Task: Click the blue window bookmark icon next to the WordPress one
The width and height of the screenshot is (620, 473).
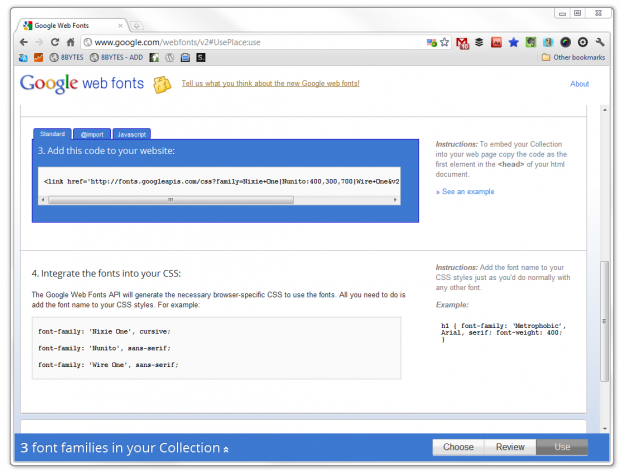Action: pos(185,58)
